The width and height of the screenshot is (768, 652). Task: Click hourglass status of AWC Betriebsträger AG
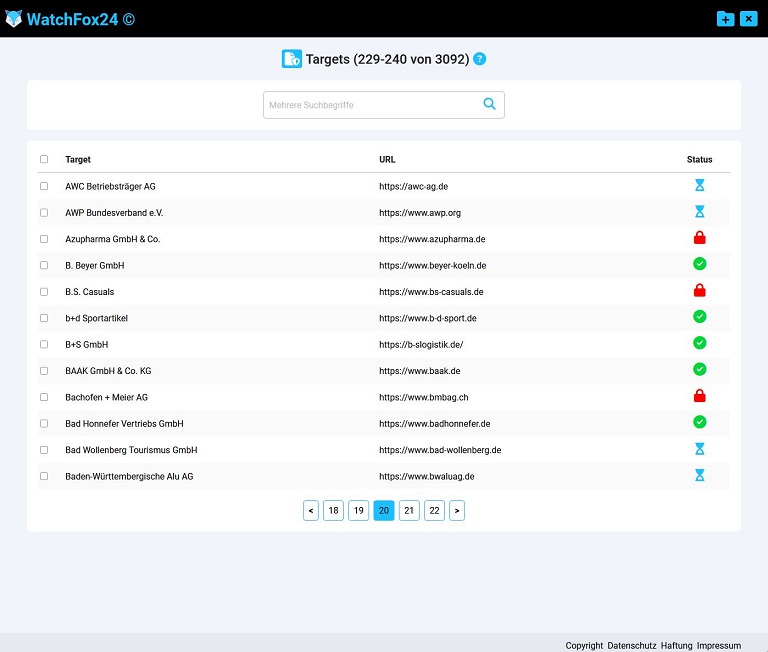point(700,186)
